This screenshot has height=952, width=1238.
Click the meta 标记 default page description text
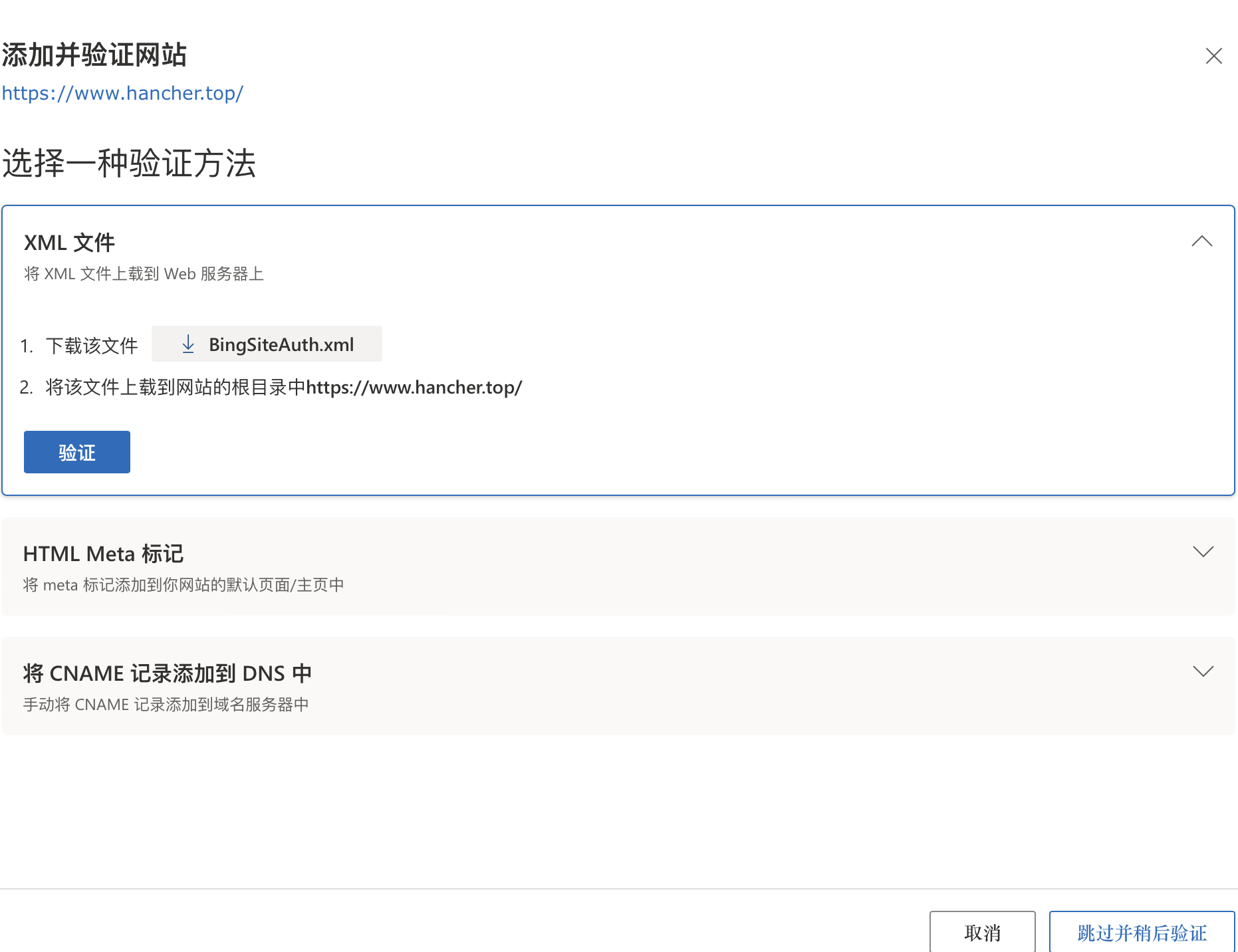point(184,585)
